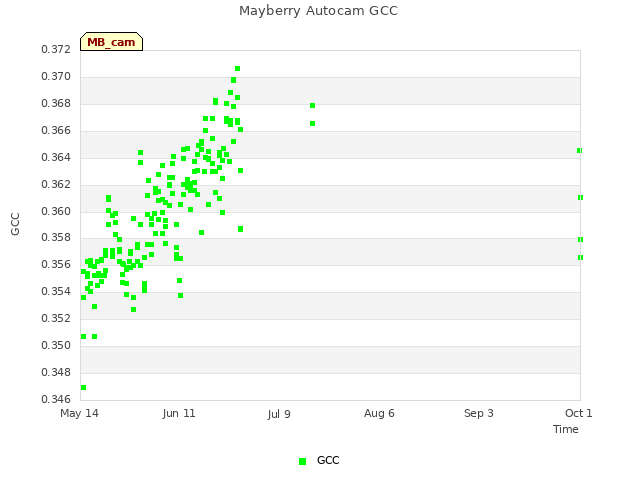Screen dimensions: 640x480
Task: Click the 0.366 y-axis tick label
Action: point(56,130)
